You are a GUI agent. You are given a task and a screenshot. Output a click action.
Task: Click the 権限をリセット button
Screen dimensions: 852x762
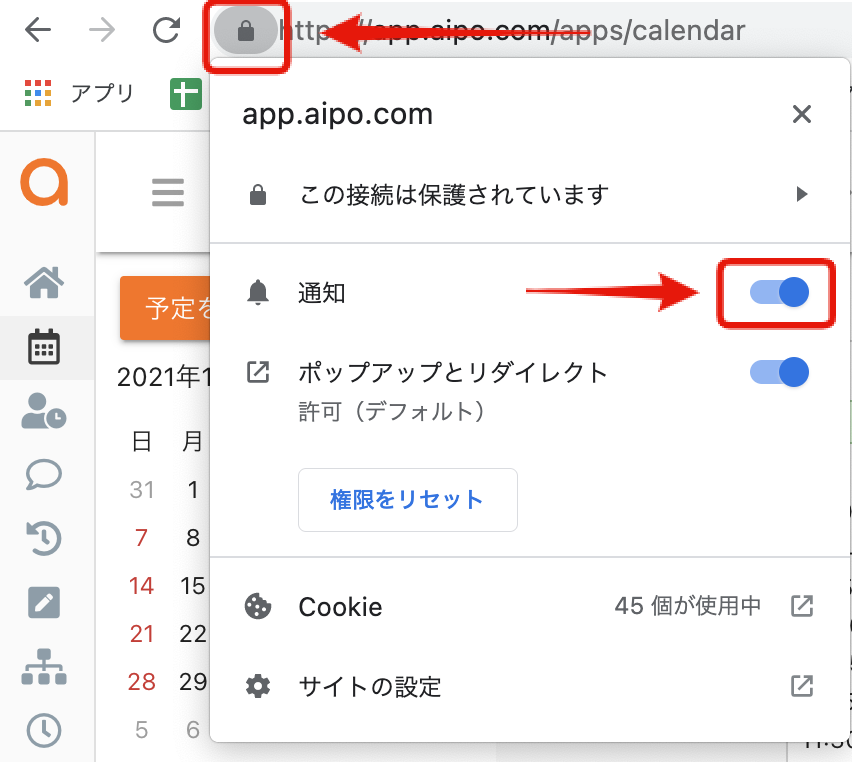click(x=408, y=499)
